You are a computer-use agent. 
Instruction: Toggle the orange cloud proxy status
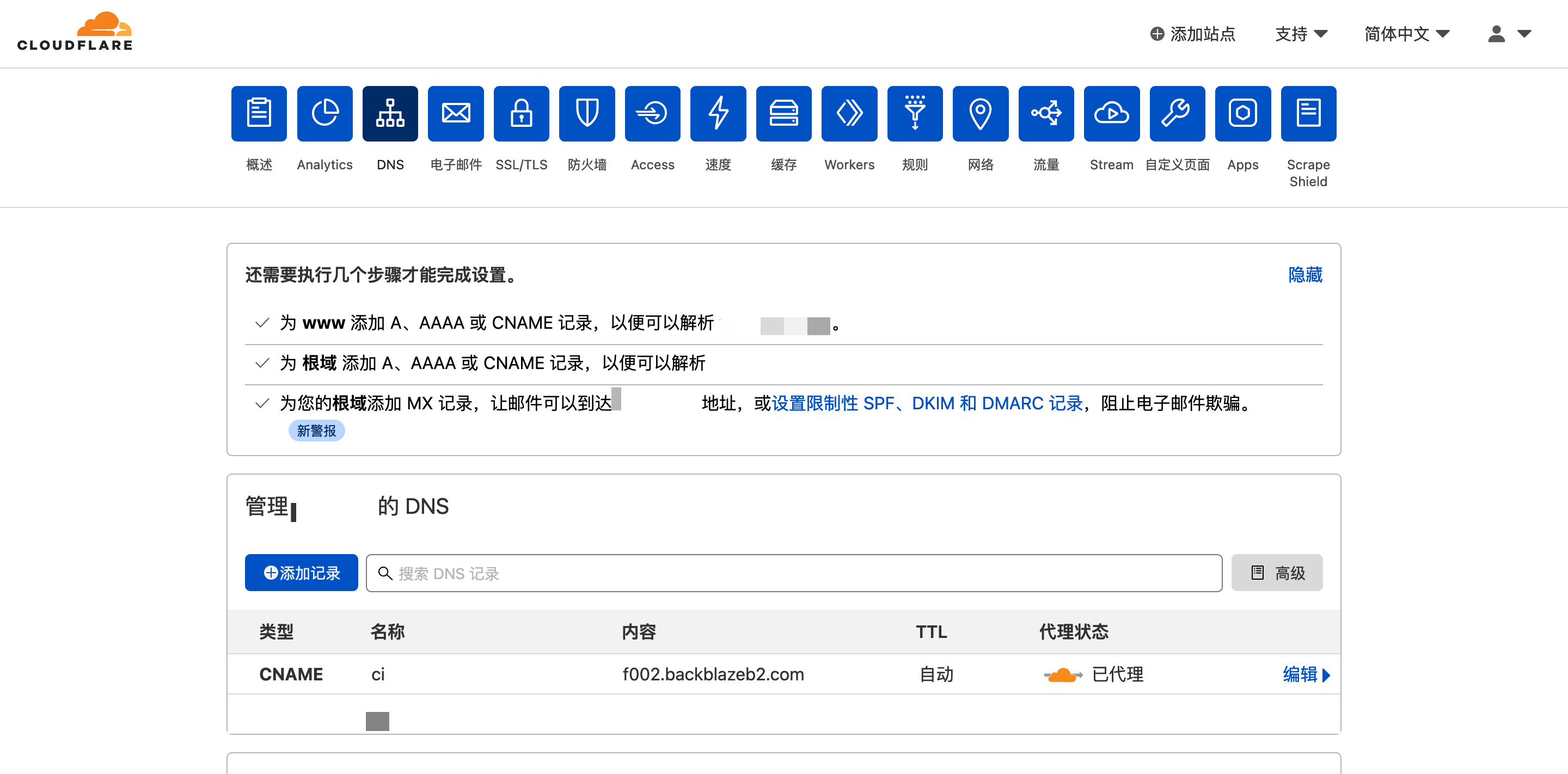(x=1063, y=675)
